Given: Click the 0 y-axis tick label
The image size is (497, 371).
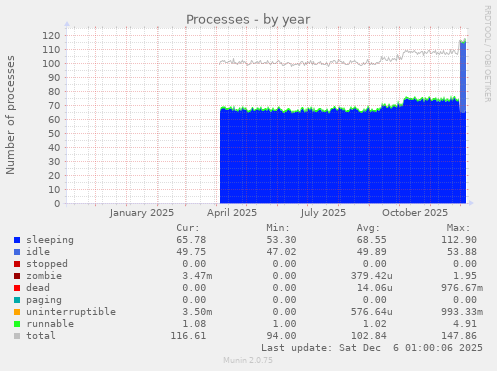Looking at the screenshot, I should (58, 204).
